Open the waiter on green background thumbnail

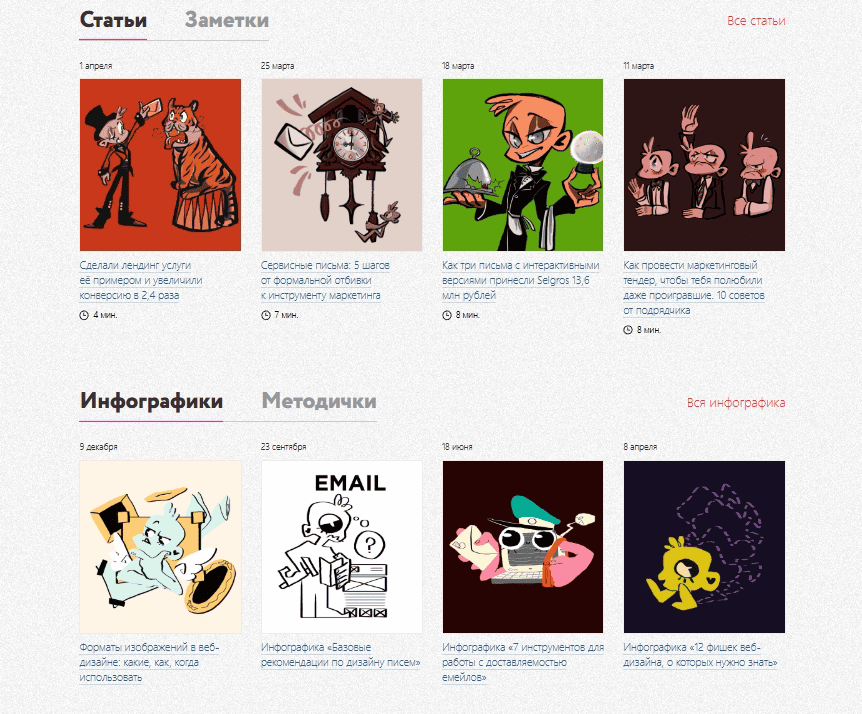click(x=523, y=165)
